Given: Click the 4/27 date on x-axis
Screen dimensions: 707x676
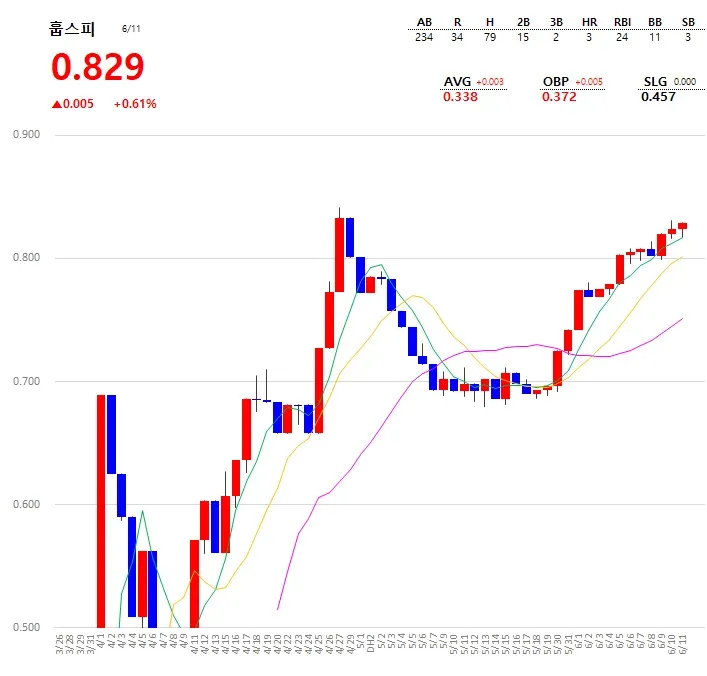Looking at the screenshot, I should (x=340, y=644).
